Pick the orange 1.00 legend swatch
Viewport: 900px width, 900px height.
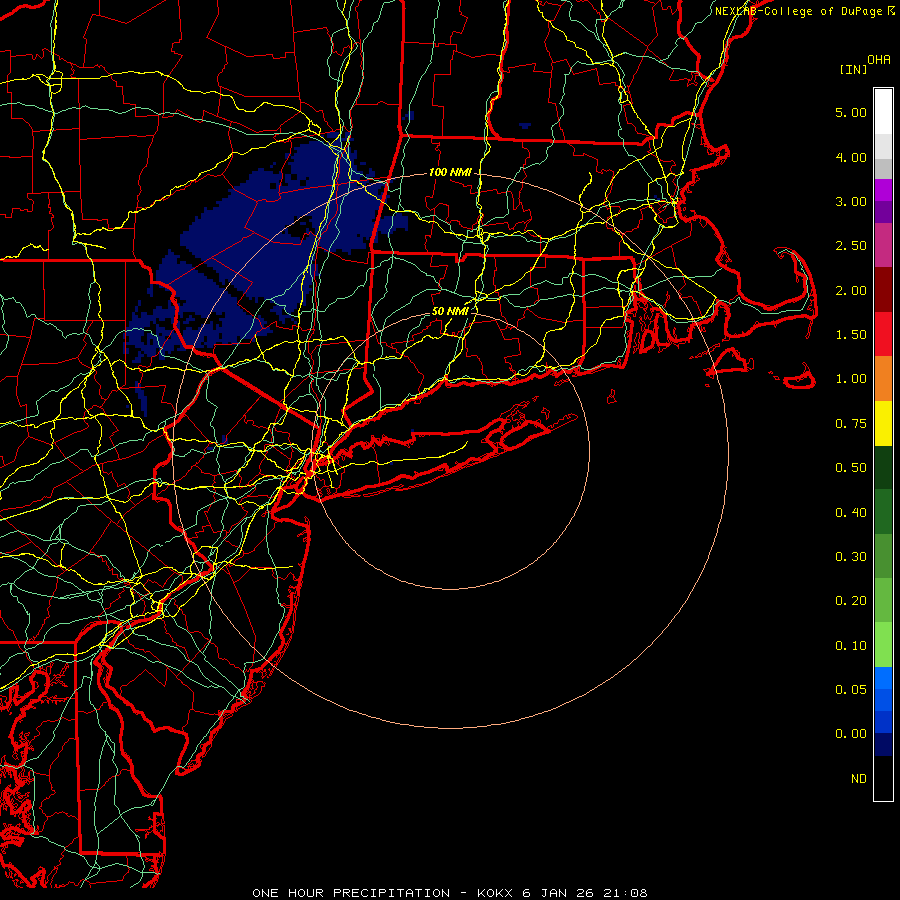(x=883, y=379)
